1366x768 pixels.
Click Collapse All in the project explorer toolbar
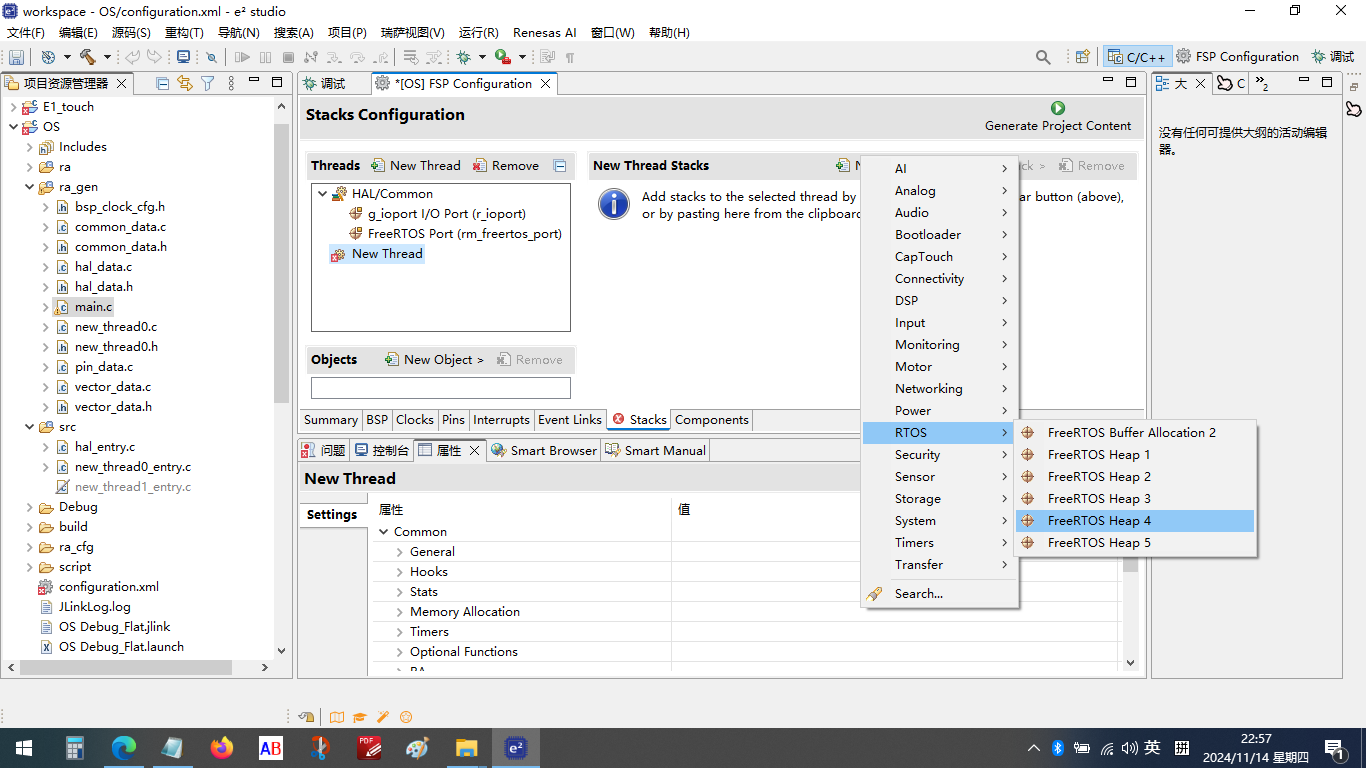(162, 83)
